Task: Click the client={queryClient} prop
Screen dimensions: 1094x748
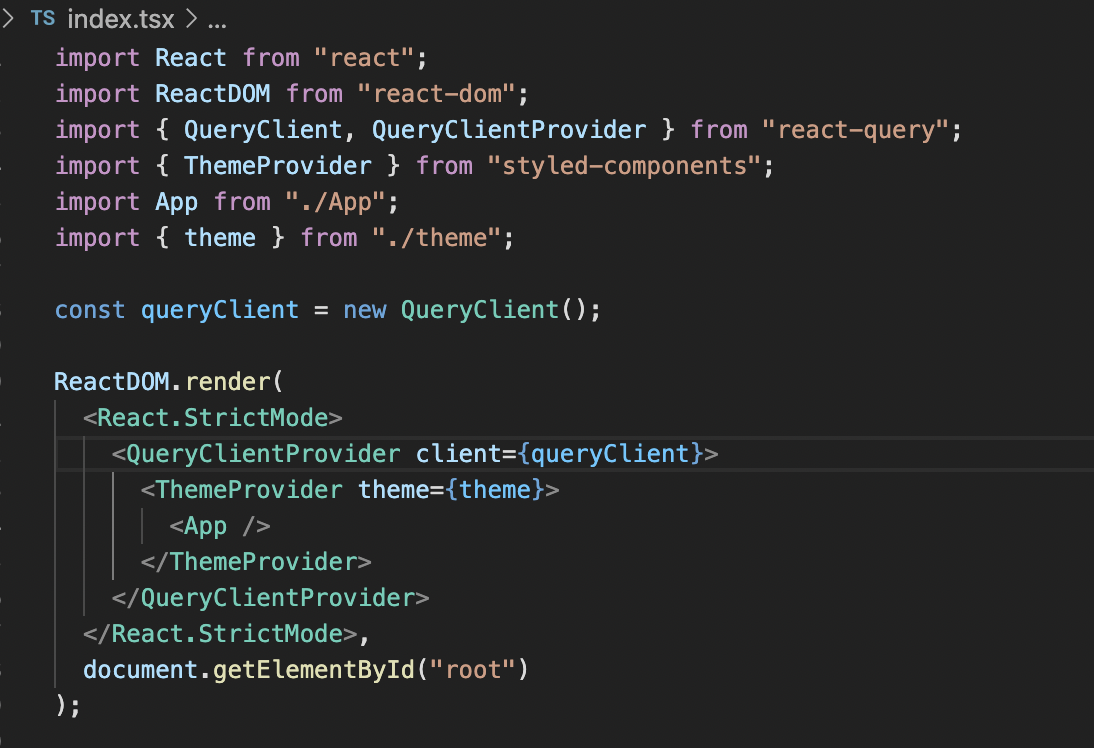Action: pyautogui.click(x=559, y=454)
